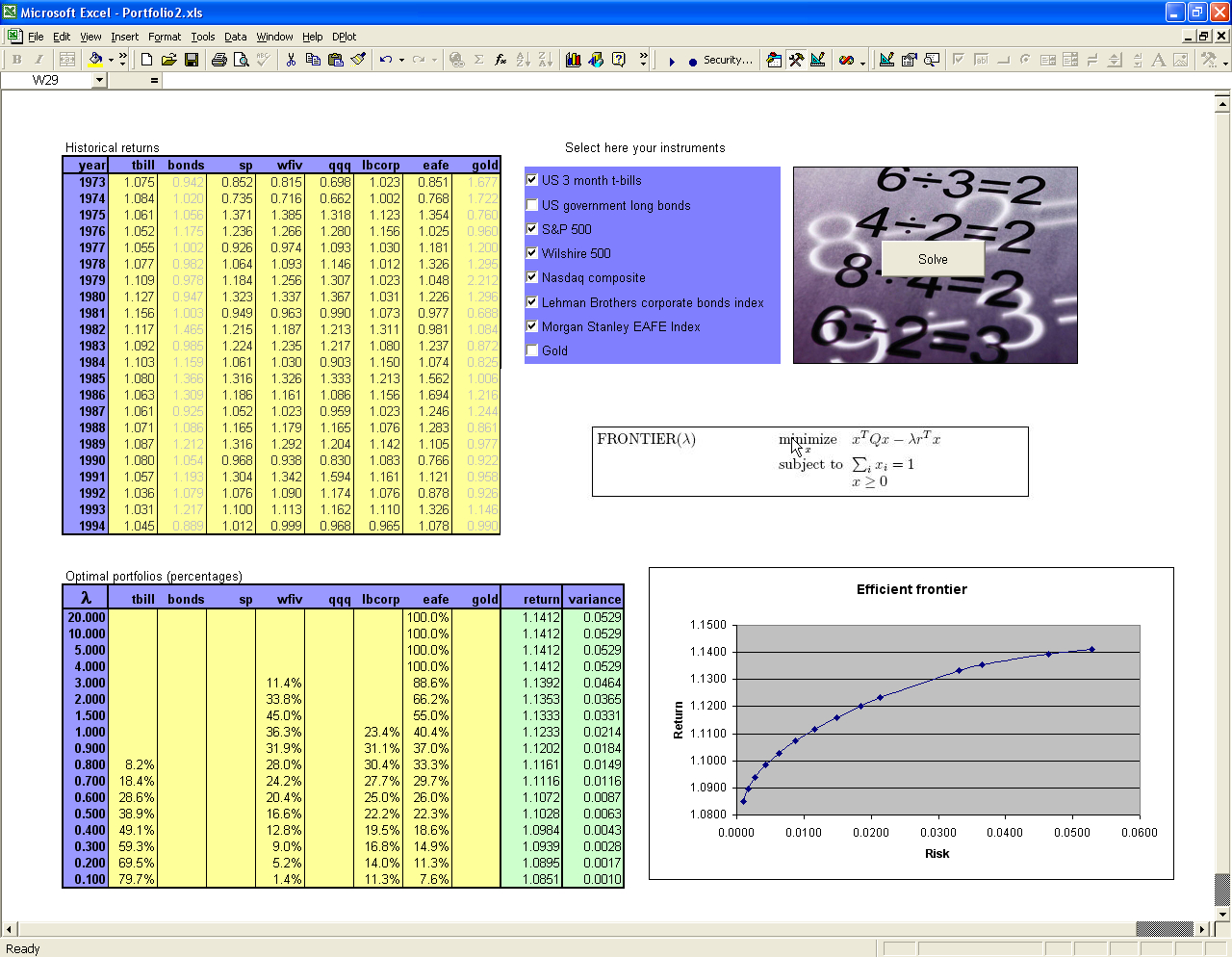Uncheck the S&P 500 instrument

(532, 229)
